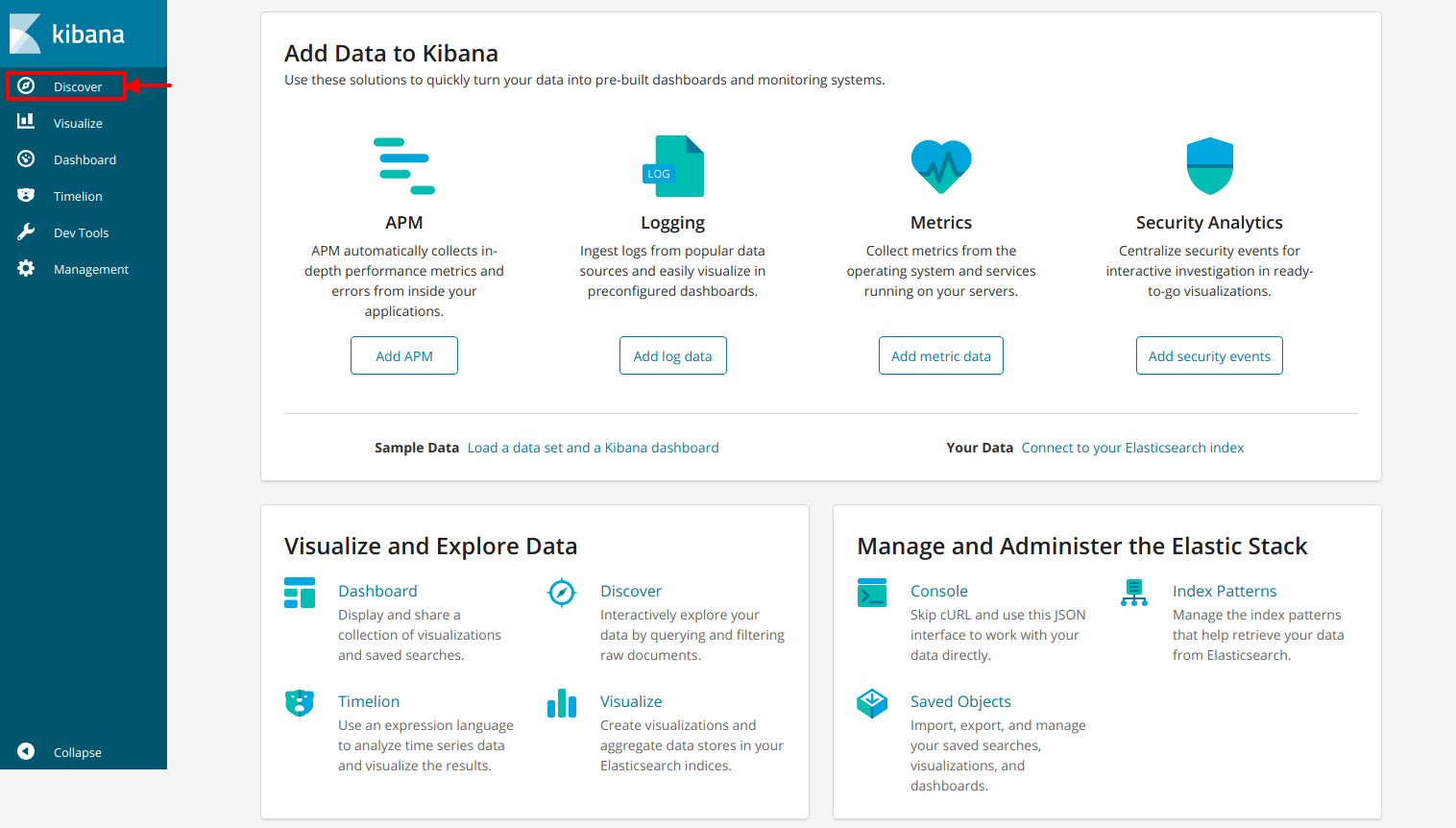Click the Visualize bar chart sidebar icon
This screenshot has width=1456, height=828.
(26, 122)
